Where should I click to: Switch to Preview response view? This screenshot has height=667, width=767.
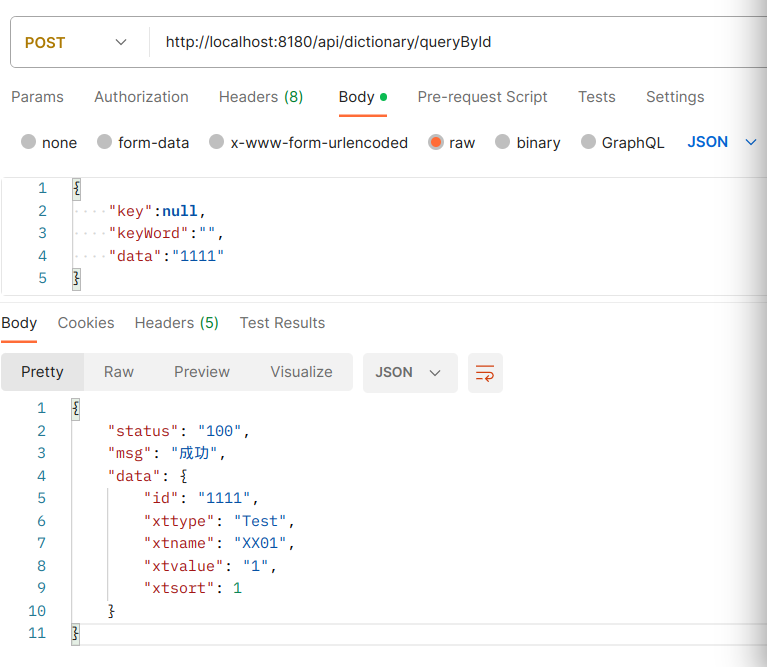click(x=202, y=372)
